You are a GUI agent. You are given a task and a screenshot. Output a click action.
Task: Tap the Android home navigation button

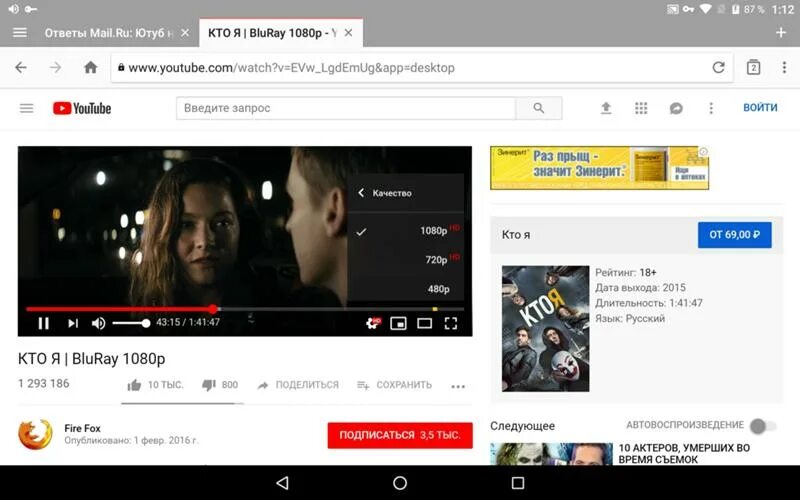click(x=400, y=483)
